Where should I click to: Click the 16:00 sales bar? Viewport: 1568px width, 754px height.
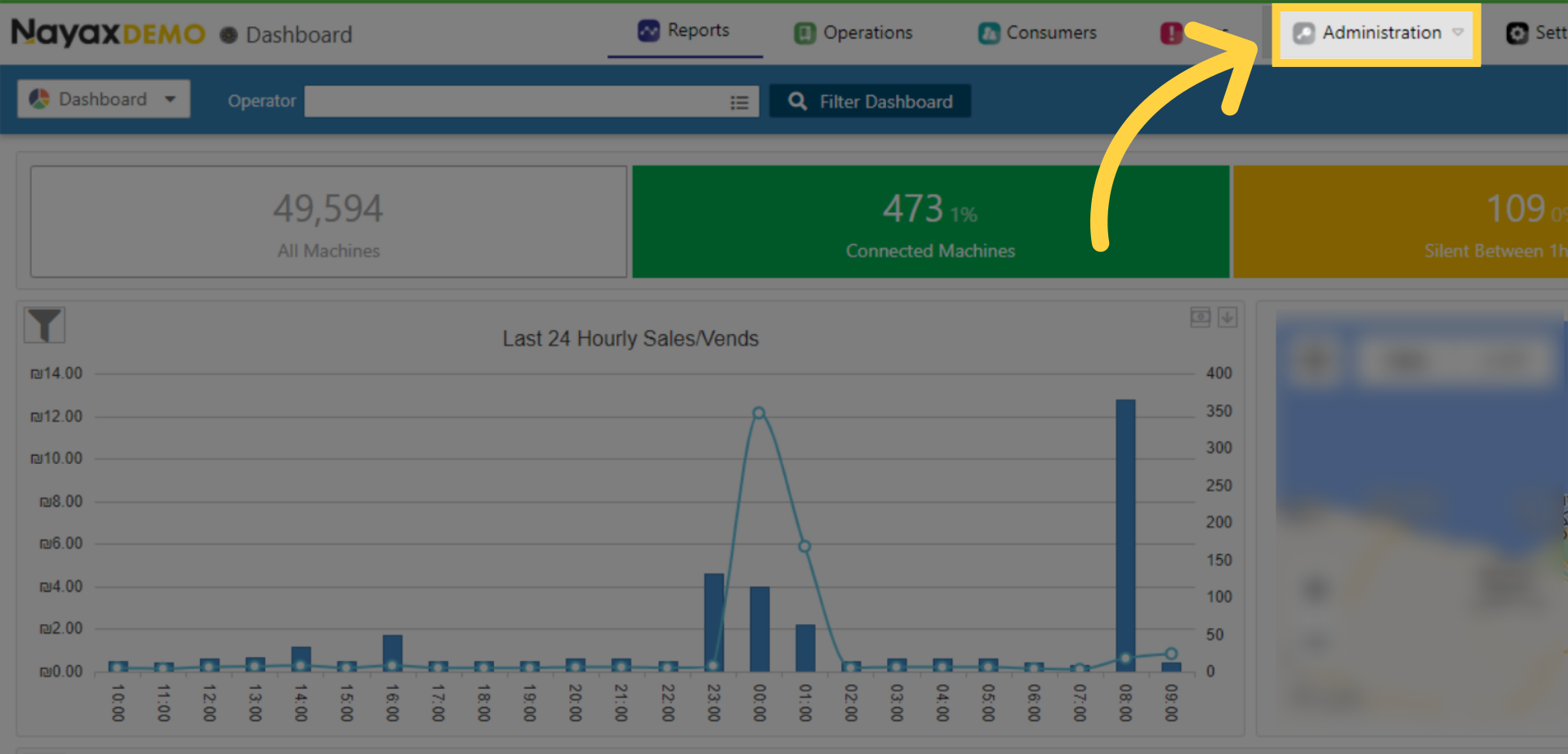point(393,653)
